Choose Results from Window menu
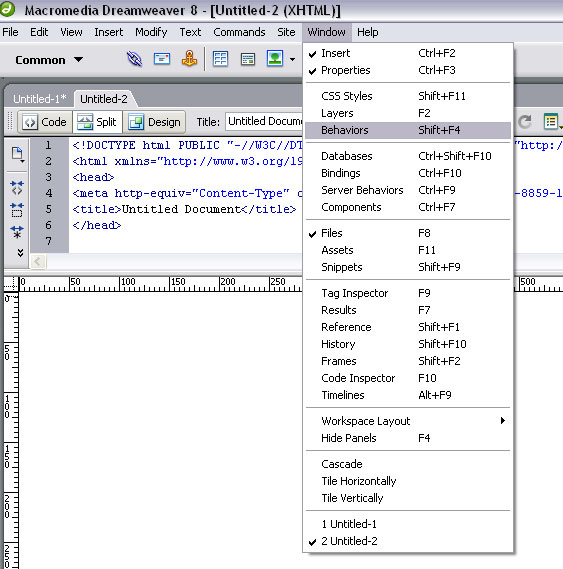 [x=408, y=310]
